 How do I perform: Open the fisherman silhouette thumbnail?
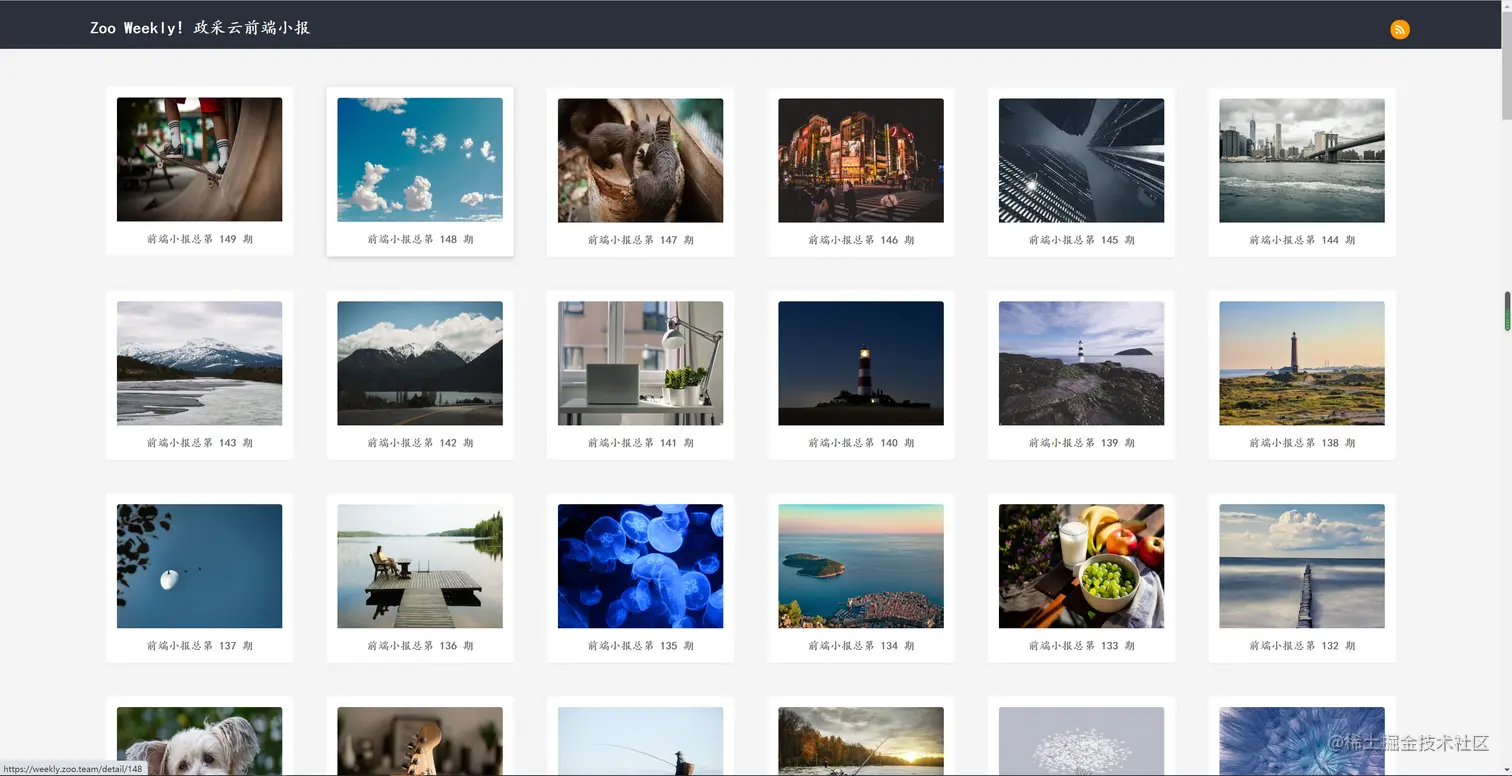tap(640, 741)
